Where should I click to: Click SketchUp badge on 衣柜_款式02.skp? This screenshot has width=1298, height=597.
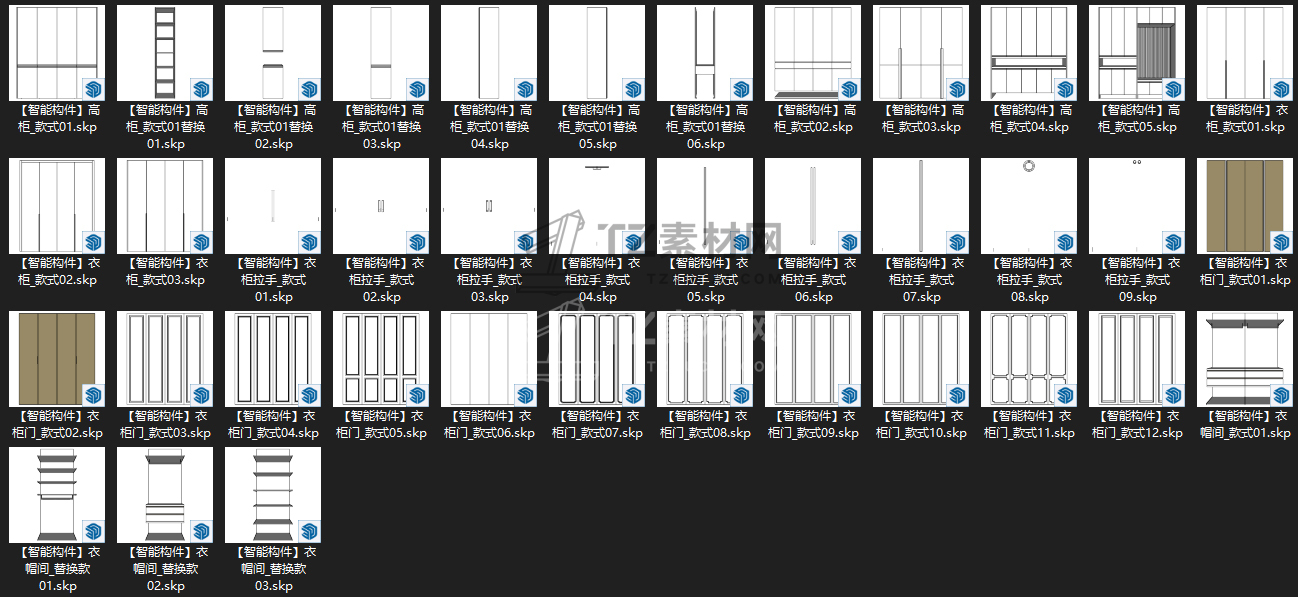click(93, 242)
